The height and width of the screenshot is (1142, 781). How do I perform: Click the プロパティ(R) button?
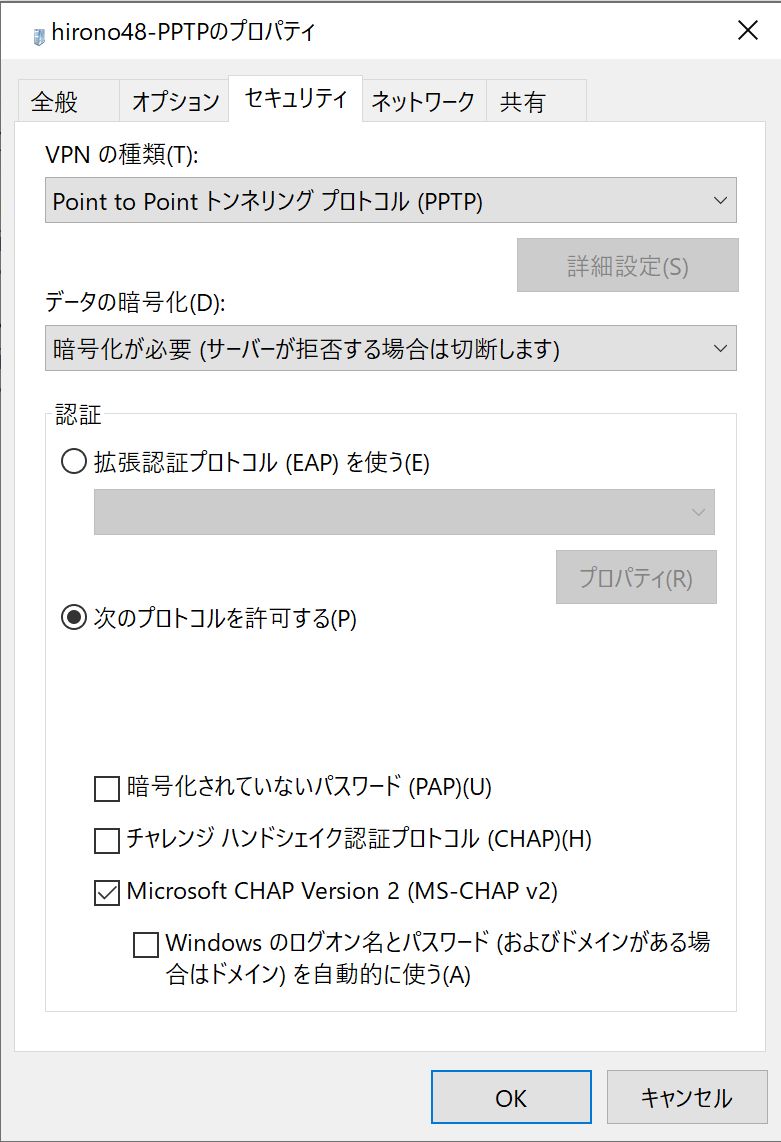(636, 578)
